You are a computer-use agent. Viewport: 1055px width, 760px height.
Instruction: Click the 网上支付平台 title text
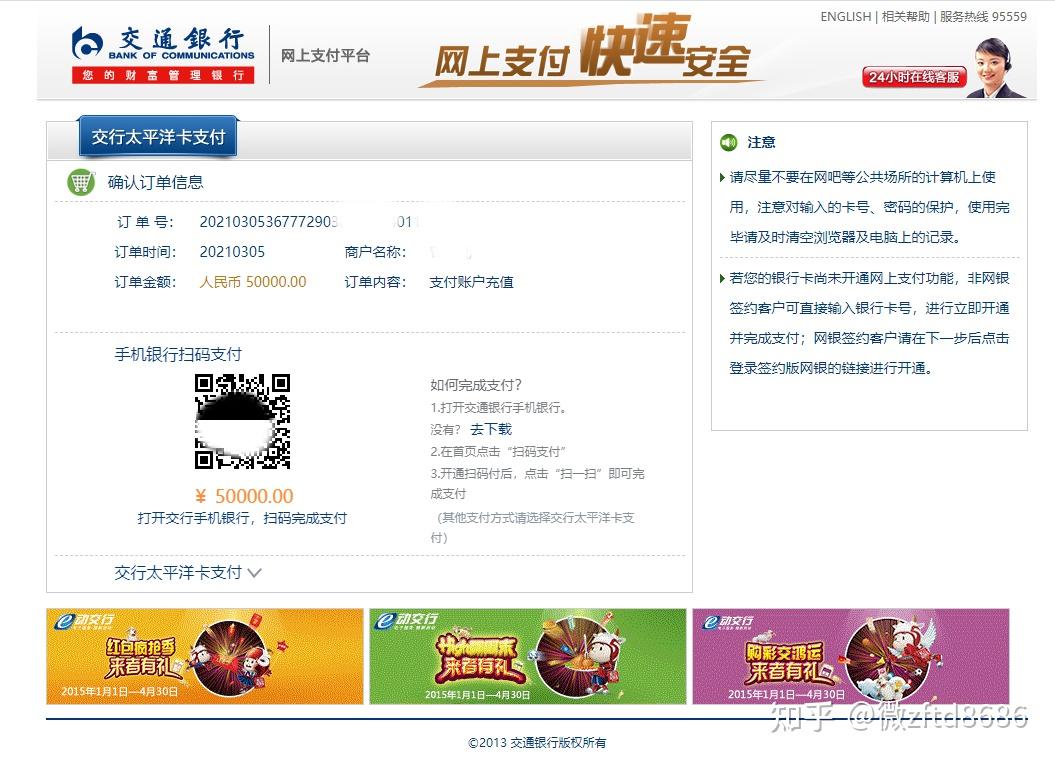pyautogui.click(x=325, y=56)
